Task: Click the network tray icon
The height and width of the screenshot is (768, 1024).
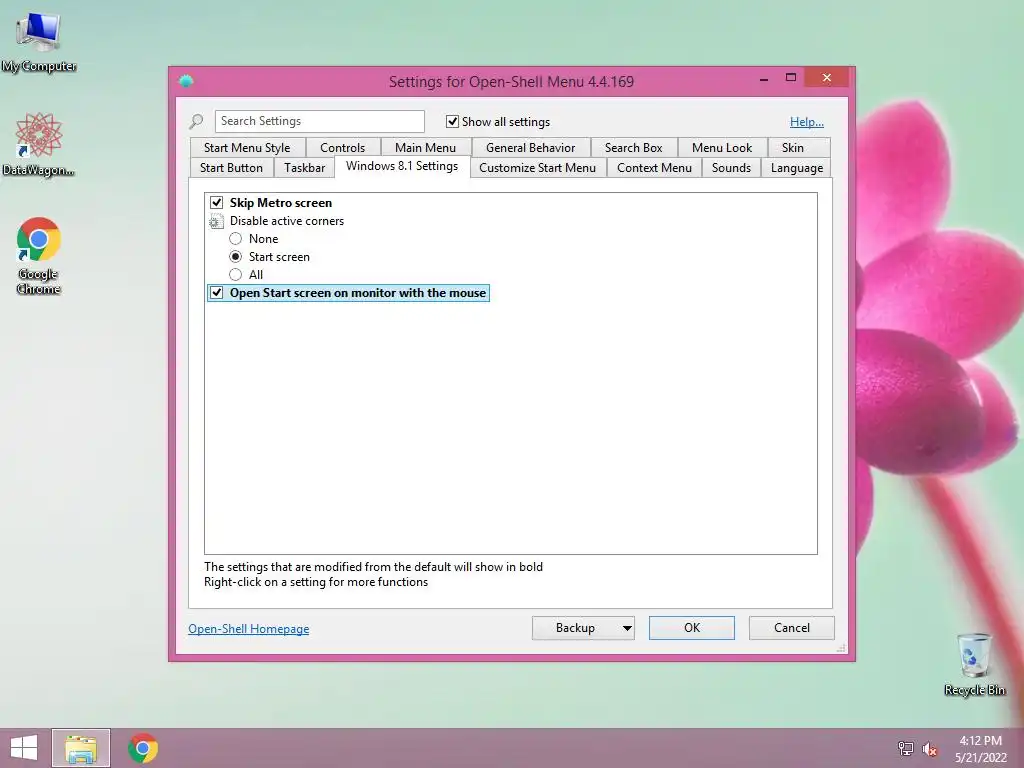Action: [906, 748]
